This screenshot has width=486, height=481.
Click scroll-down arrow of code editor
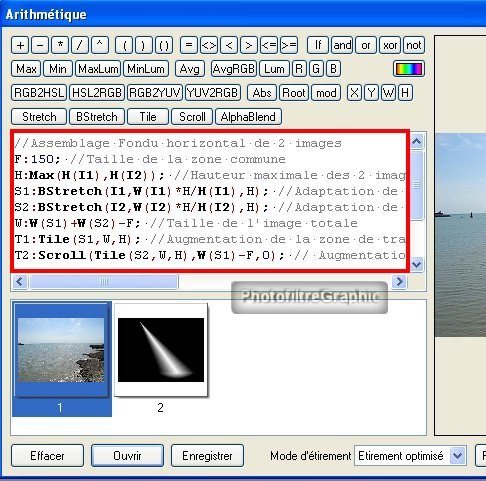(x=416, y=265)
